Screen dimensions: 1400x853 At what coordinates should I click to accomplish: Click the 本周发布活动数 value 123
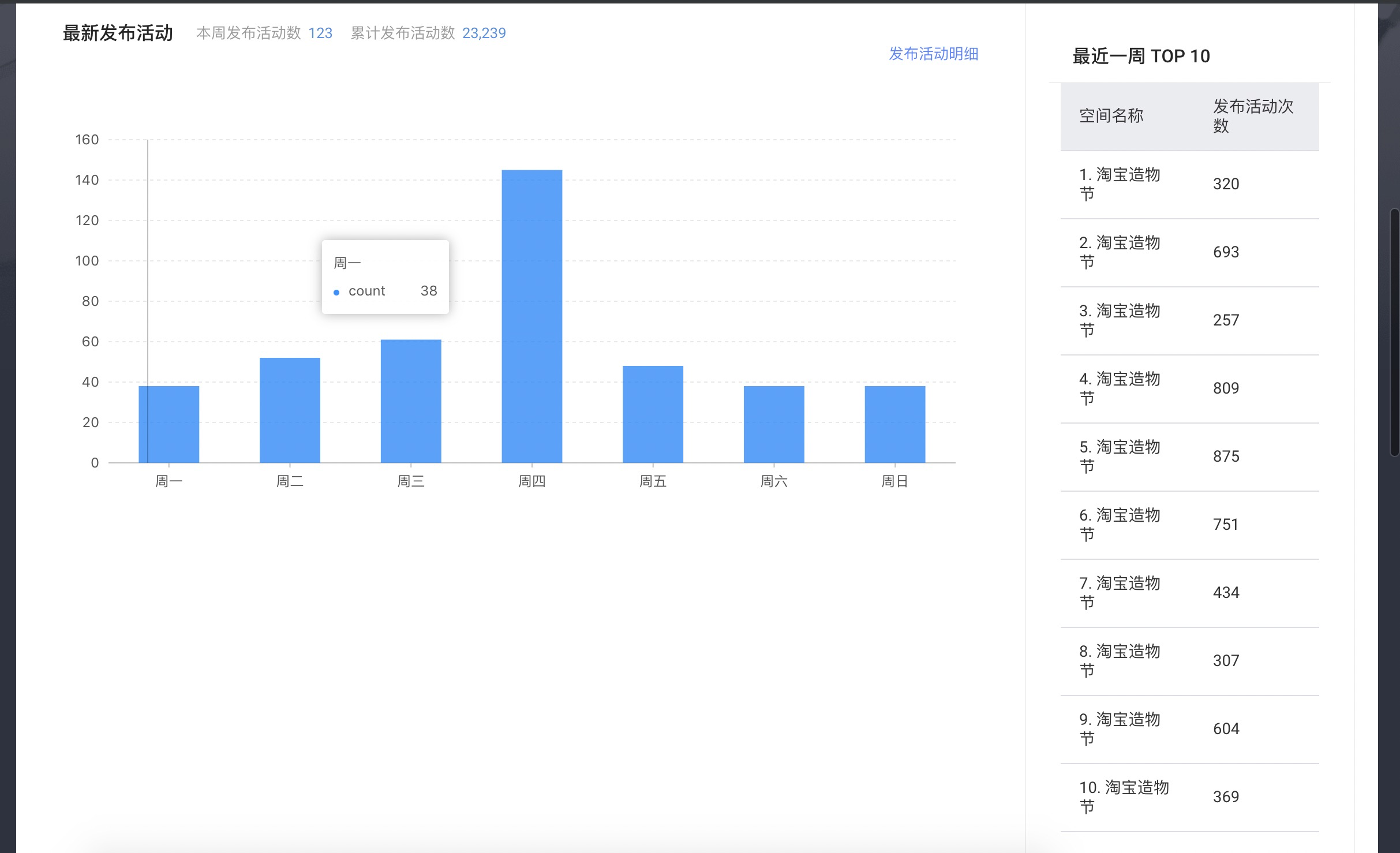320,33
